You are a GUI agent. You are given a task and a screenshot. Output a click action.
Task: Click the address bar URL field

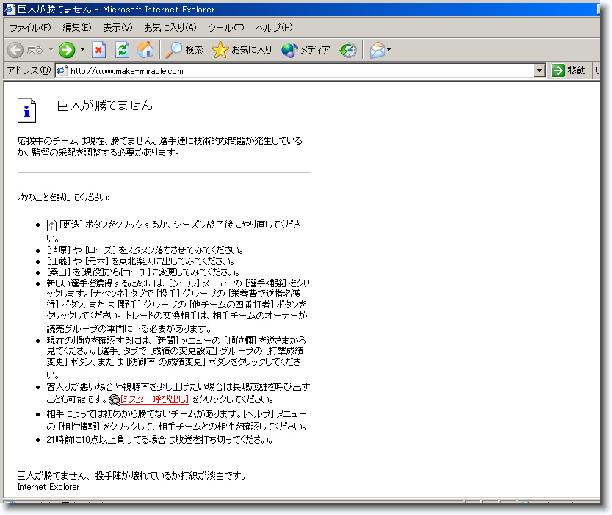point(301,71)
